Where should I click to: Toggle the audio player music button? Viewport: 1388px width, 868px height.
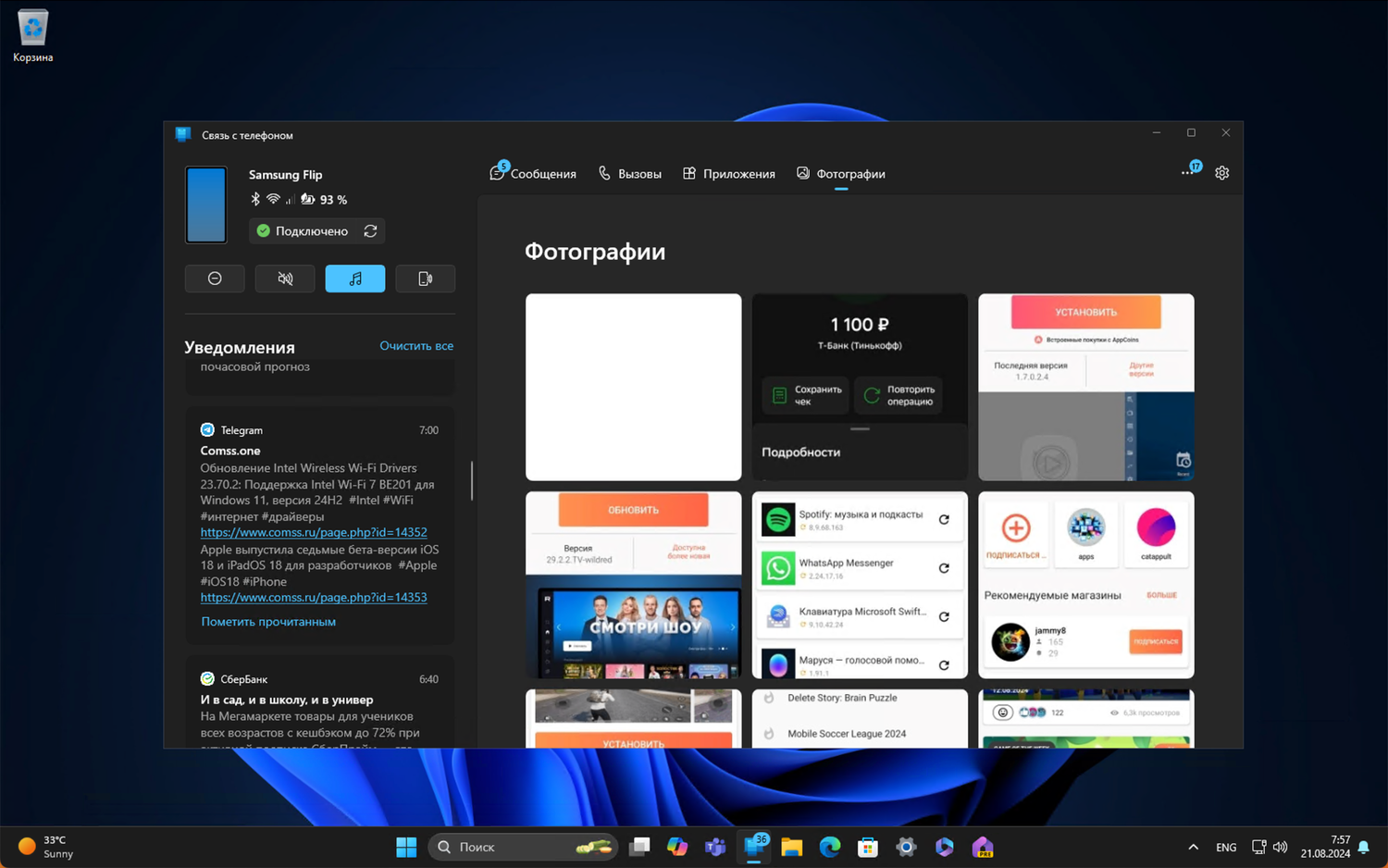[355, 279]
